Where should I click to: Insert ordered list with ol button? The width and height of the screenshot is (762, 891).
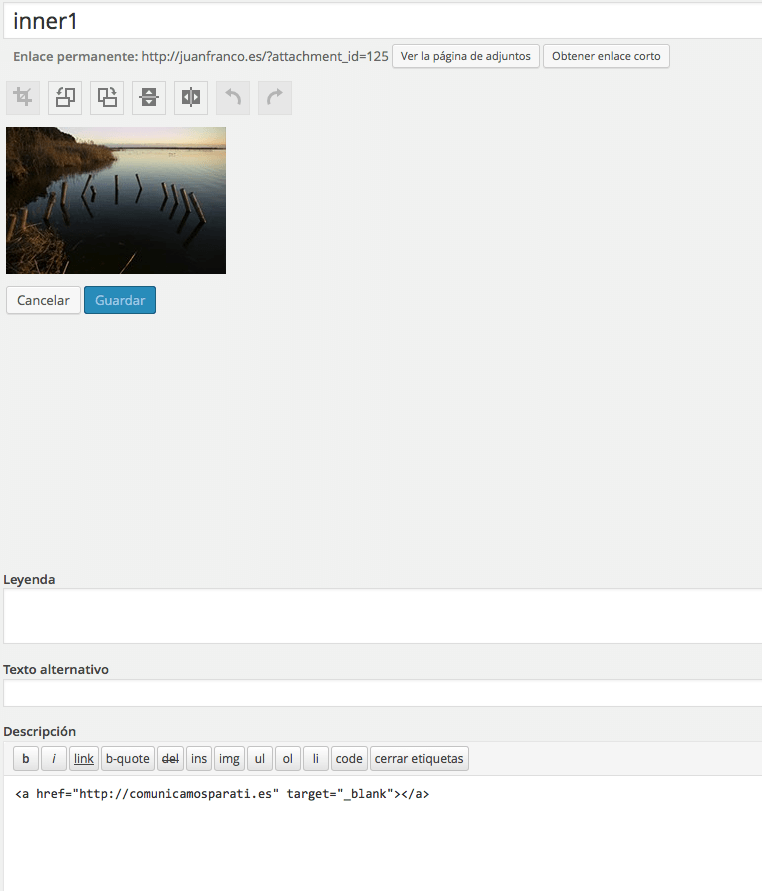pos(288,759)
